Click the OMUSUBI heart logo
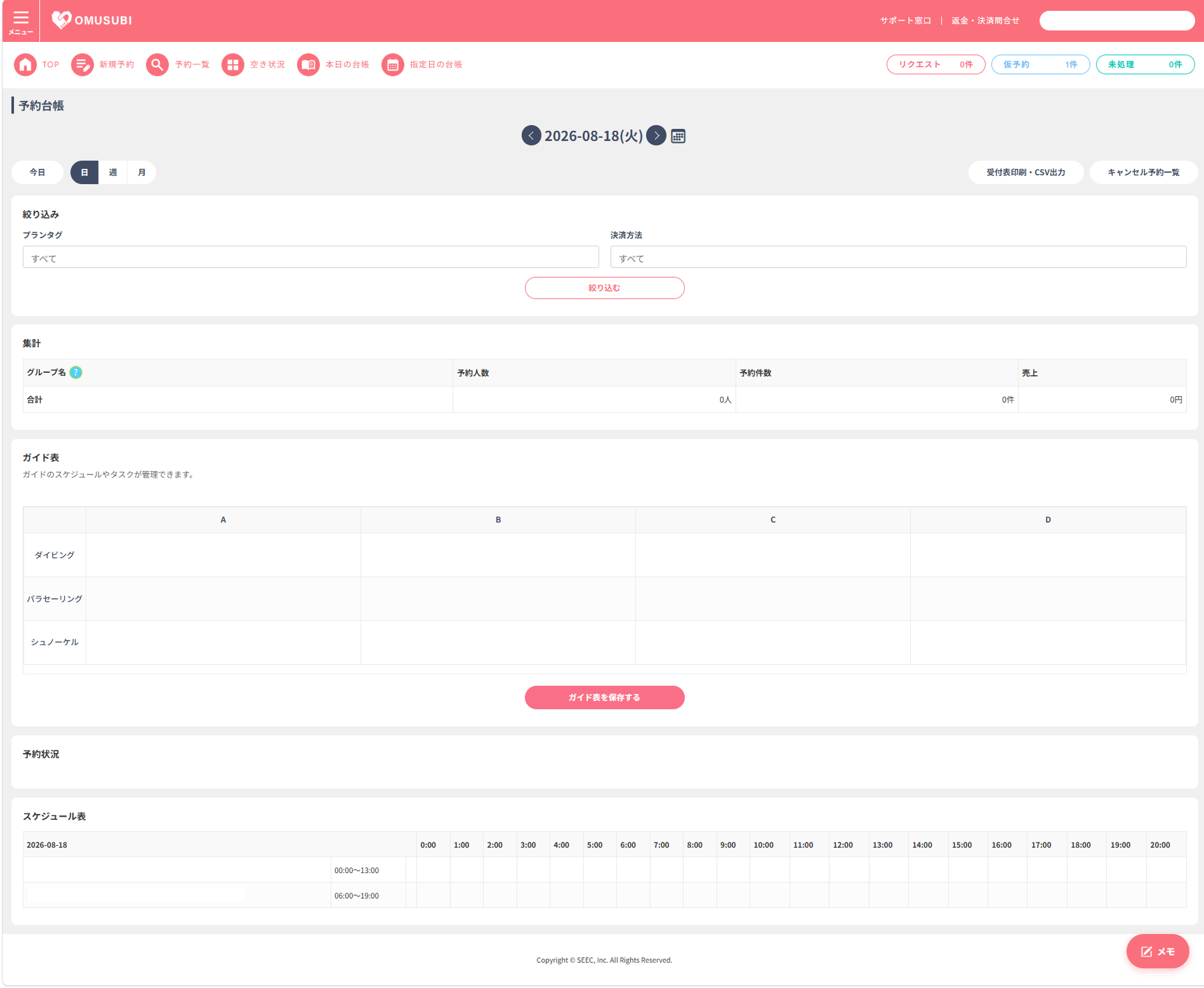The height and width of the screenshot is (988, 1204). (x=92, y=20)
